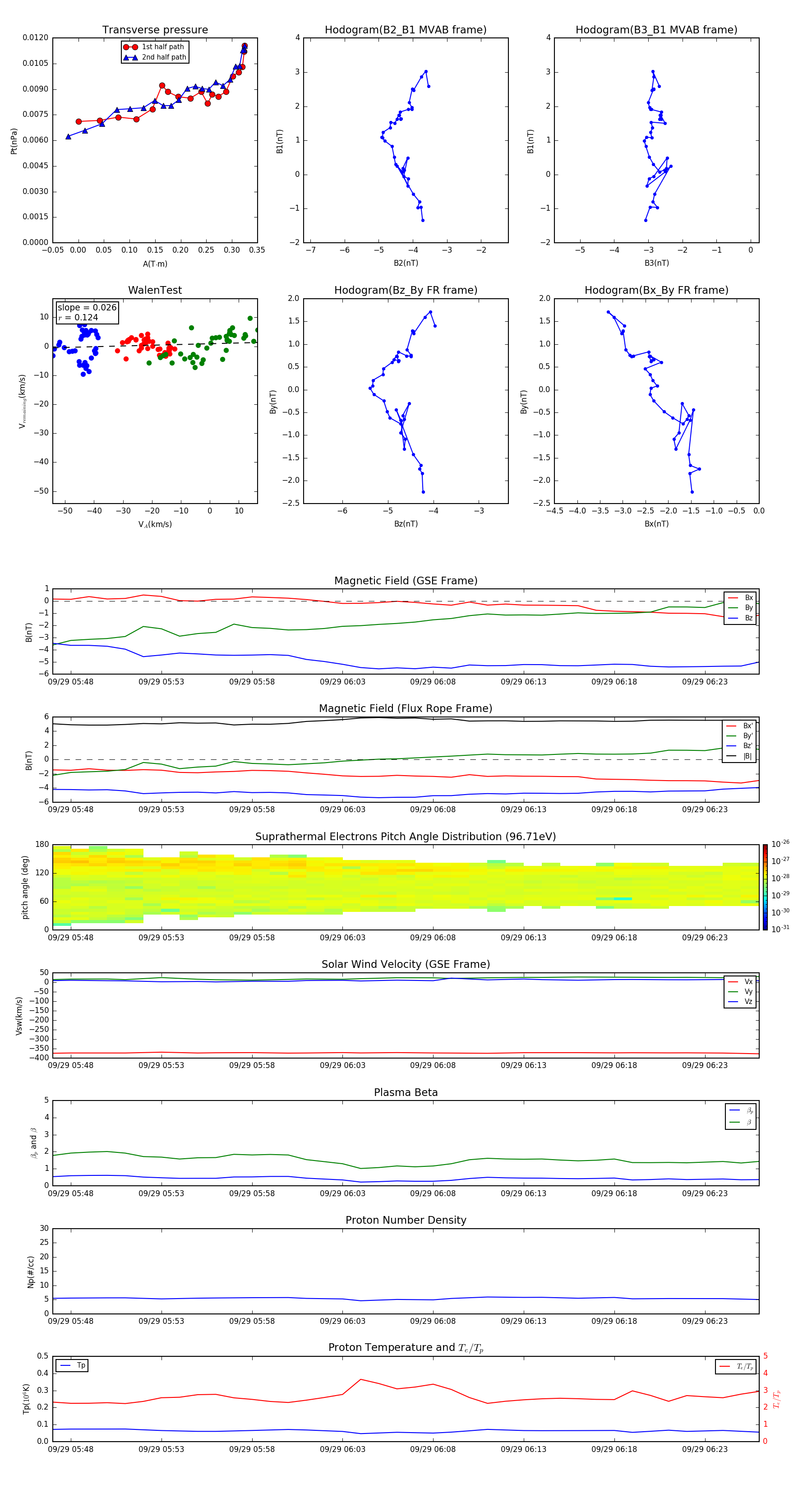Click the 'B2(nT)' x-axis label
Image resolution: width=812 pixels, height=1489 pixels.
[x=406, y=263]
